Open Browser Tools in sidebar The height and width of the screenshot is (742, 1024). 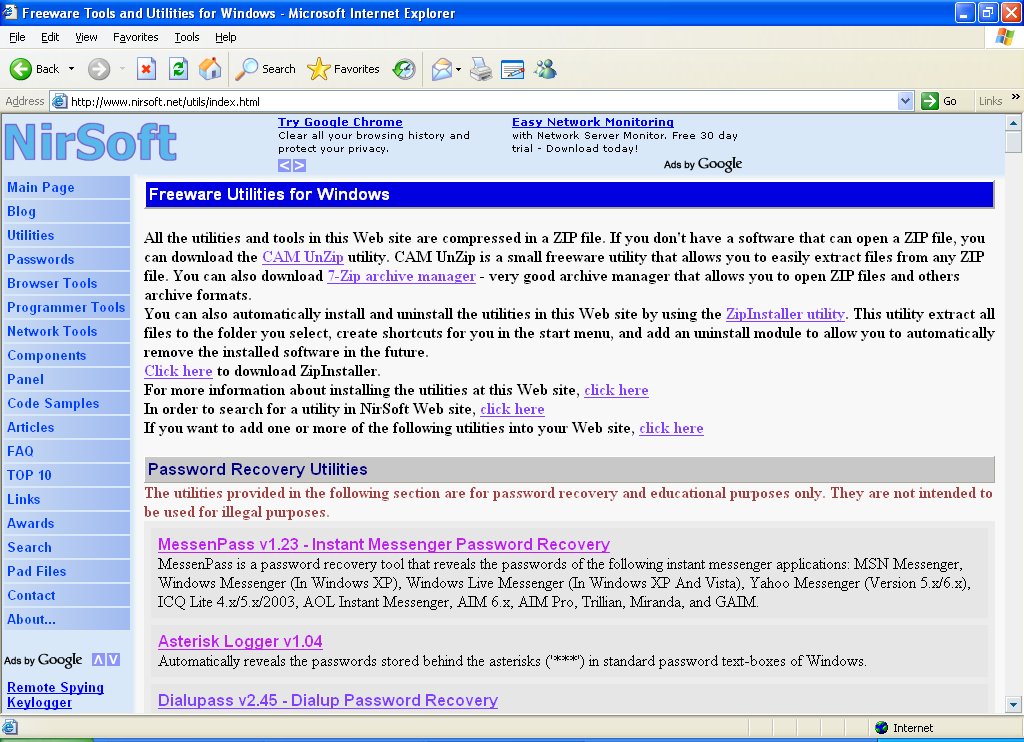coord(67,283)
